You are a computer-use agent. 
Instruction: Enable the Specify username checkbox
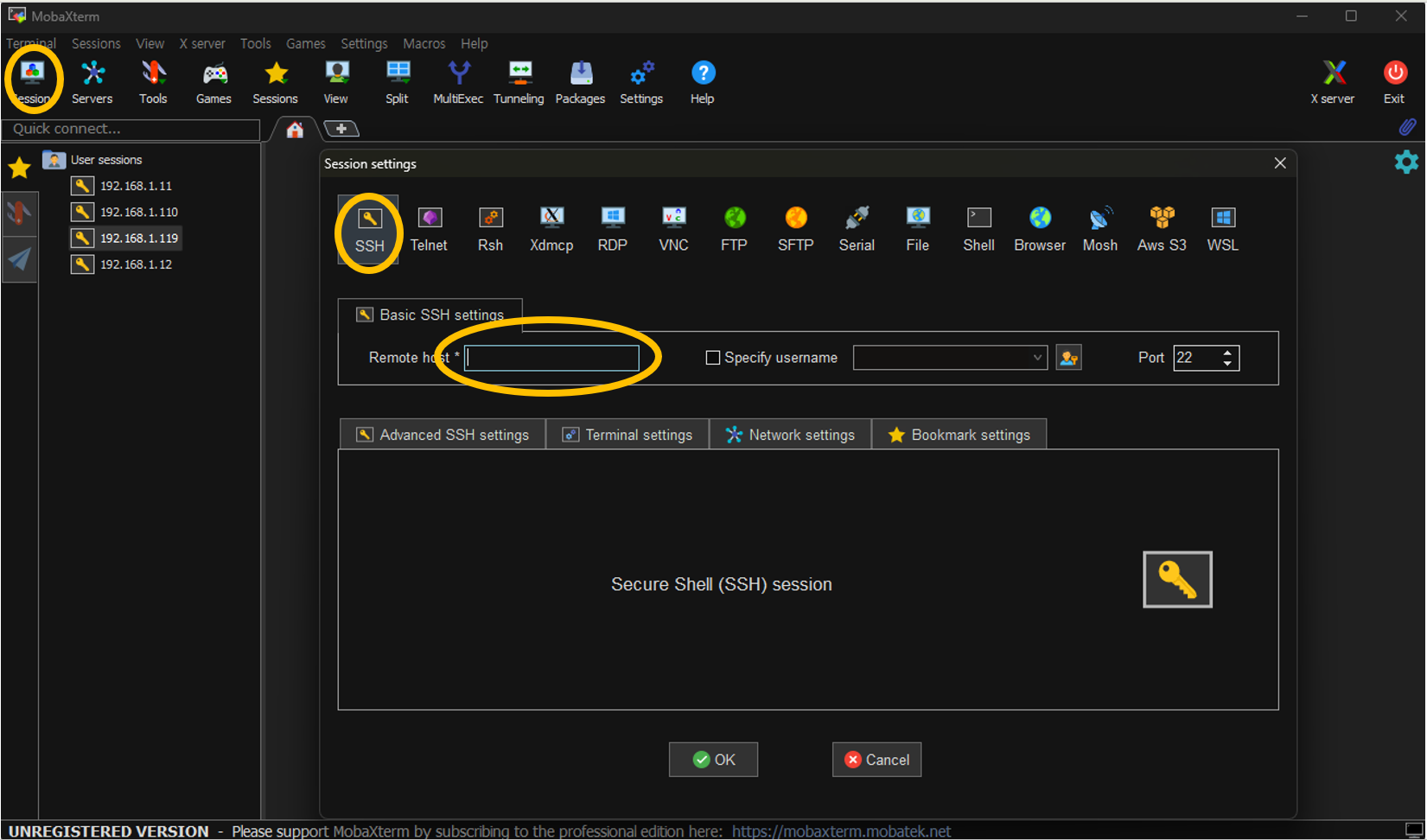713,358
